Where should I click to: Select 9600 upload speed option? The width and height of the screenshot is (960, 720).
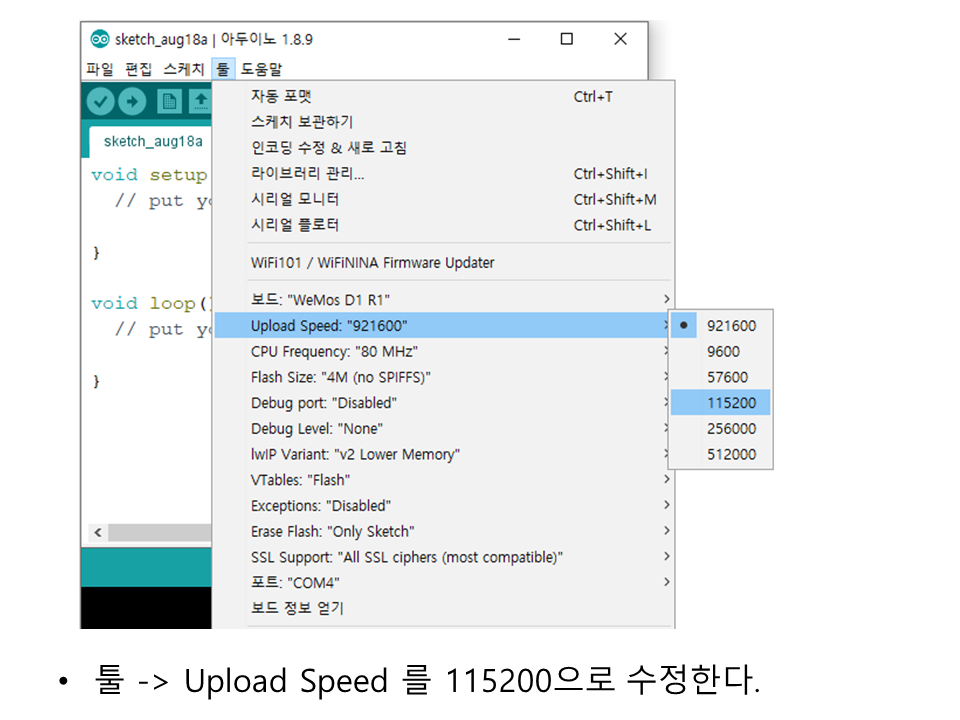pos(721,351)
